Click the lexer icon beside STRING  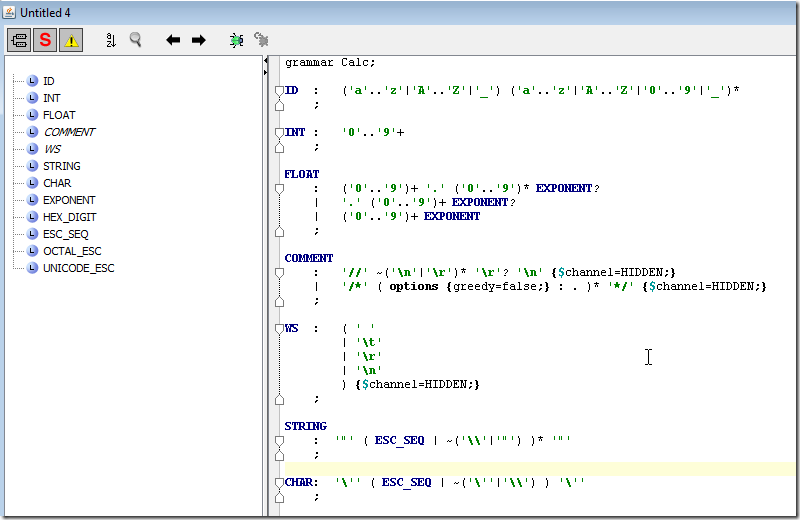coord(33,166)
